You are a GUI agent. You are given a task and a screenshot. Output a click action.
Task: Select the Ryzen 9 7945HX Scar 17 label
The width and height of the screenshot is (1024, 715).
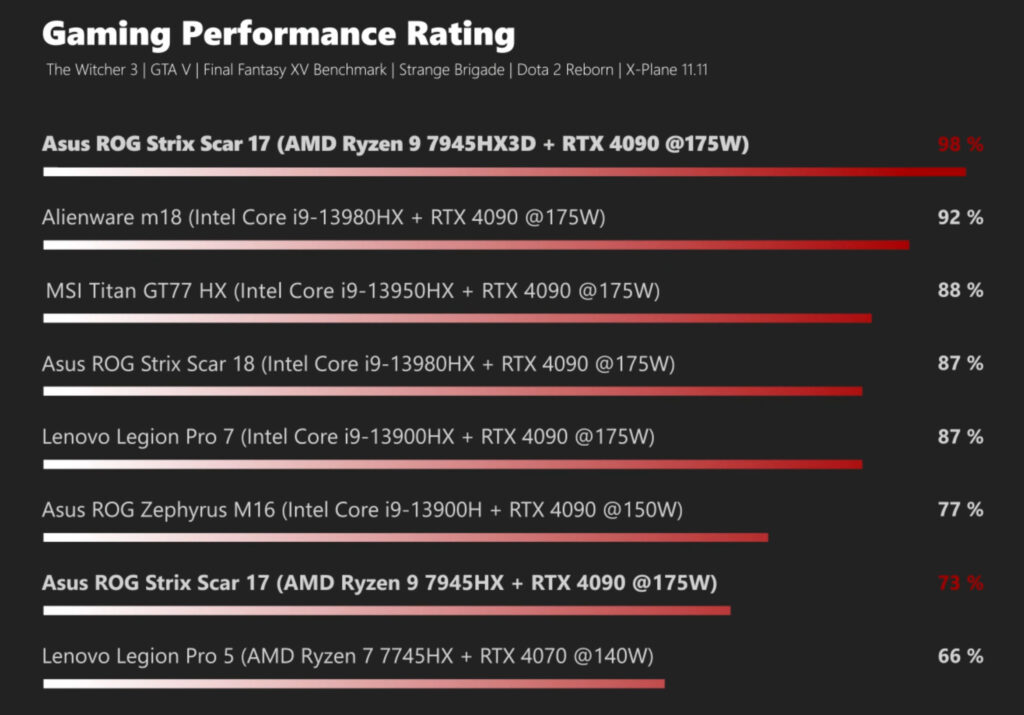pyautogui.click(x=379, y=583)
